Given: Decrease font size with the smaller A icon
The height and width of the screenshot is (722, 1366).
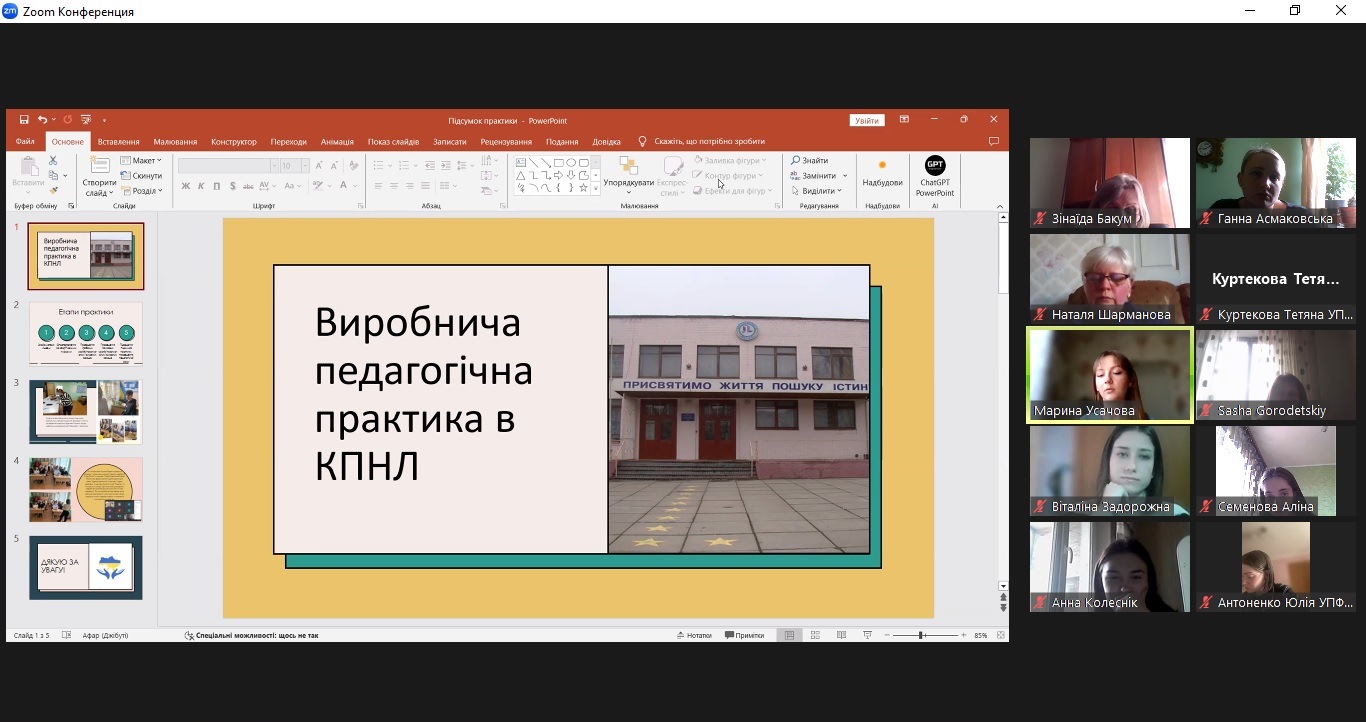Looking at the screenshot, I should click(x=334, y=166).
